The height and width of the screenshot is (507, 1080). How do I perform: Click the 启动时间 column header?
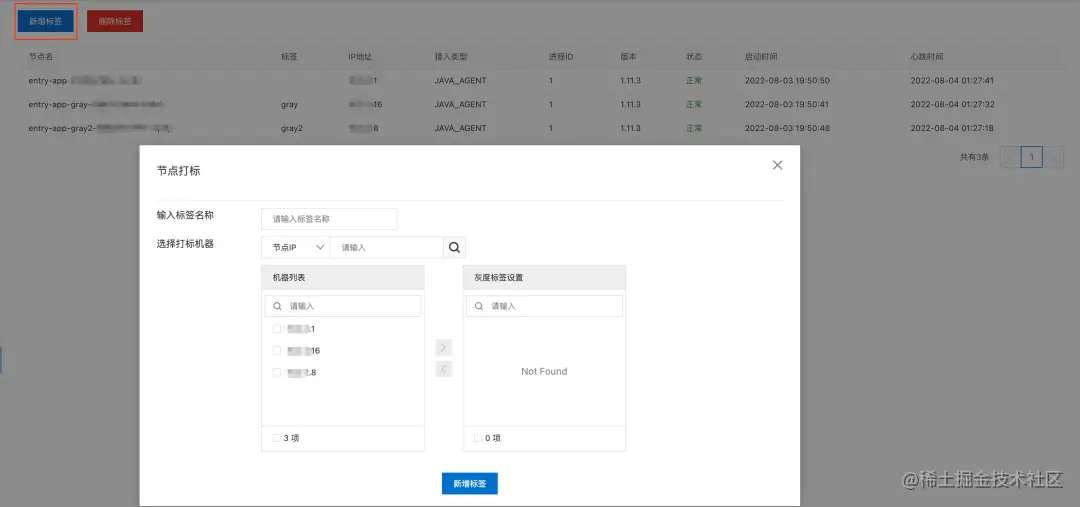pos(761,56)
